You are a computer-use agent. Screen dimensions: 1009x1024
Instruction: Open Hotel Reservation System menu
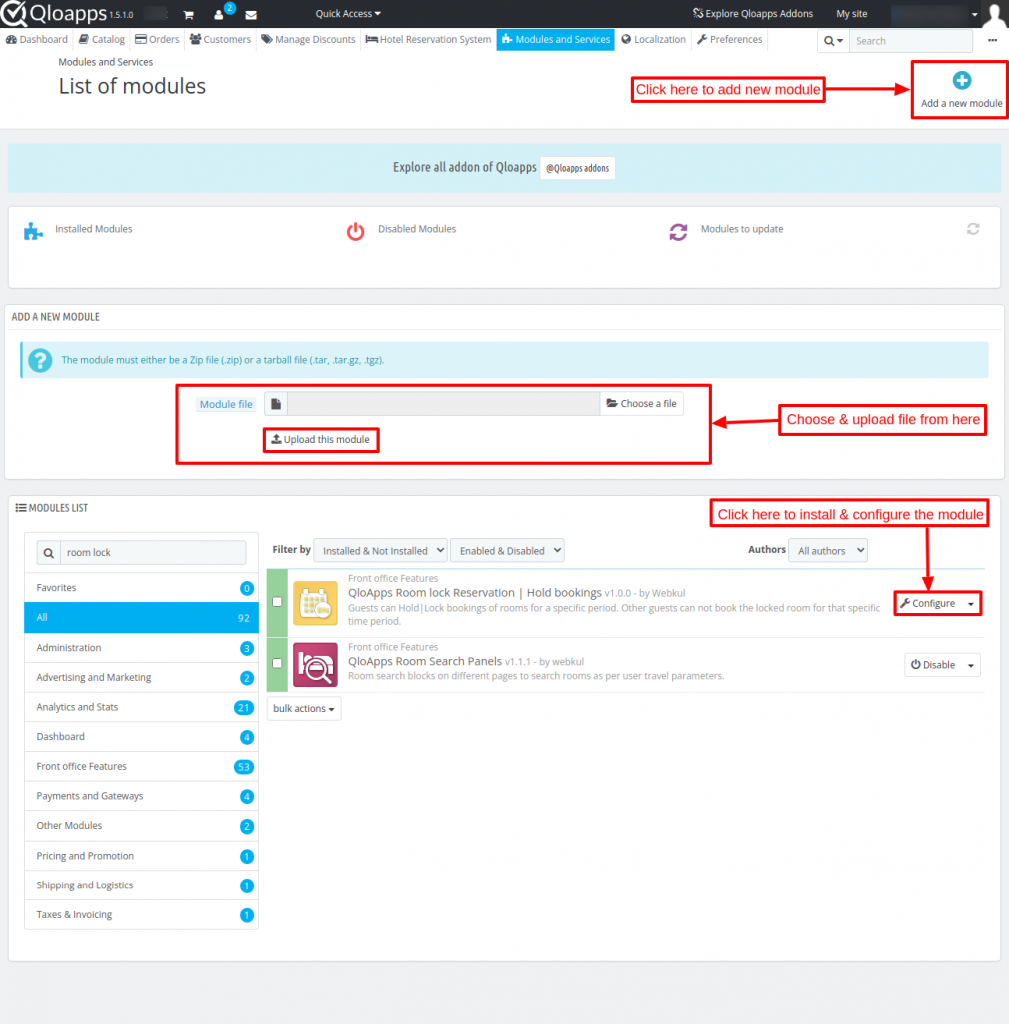tap(428, 39)
